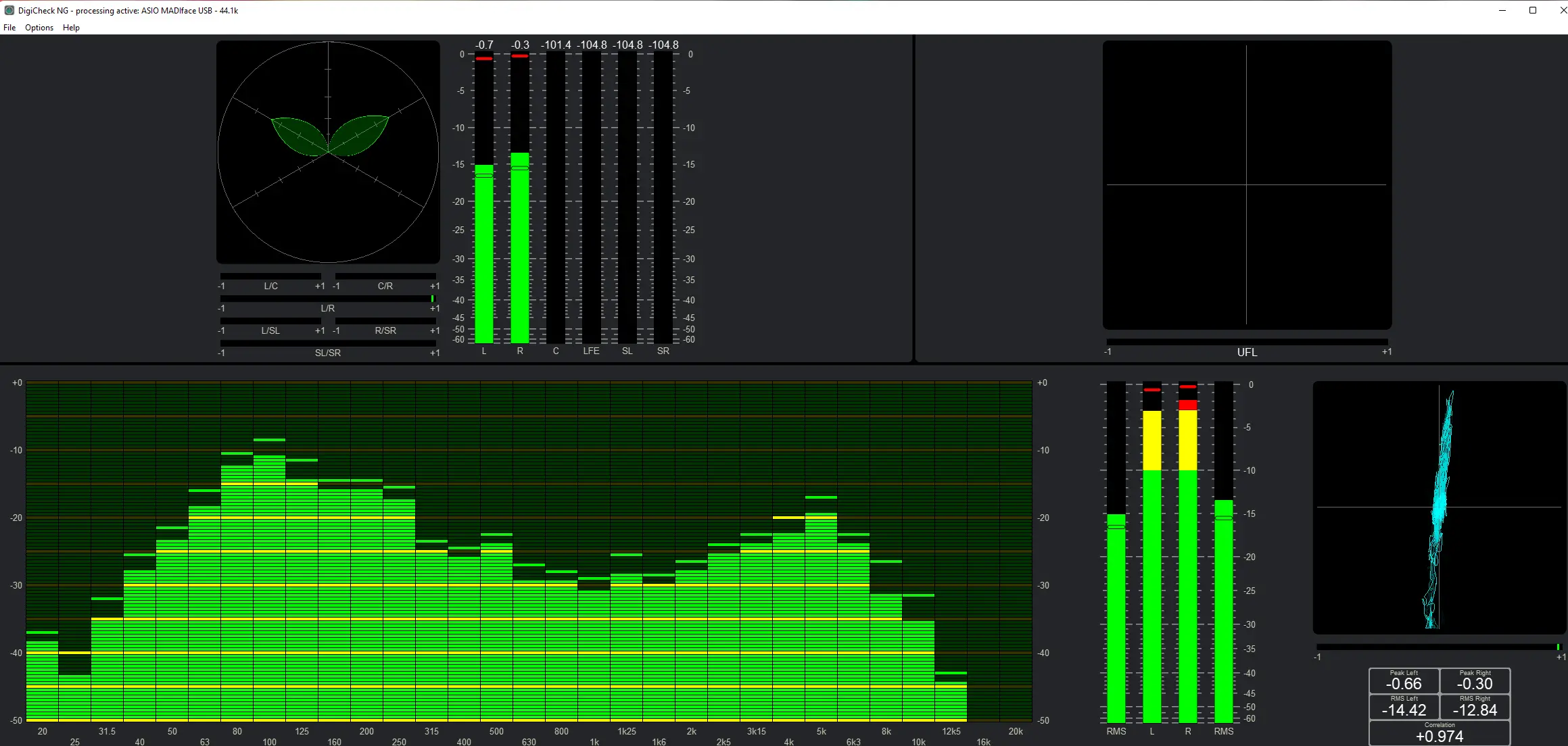Open the Help menu
This screenshot has width=1568, height=746.
[71, 28]
